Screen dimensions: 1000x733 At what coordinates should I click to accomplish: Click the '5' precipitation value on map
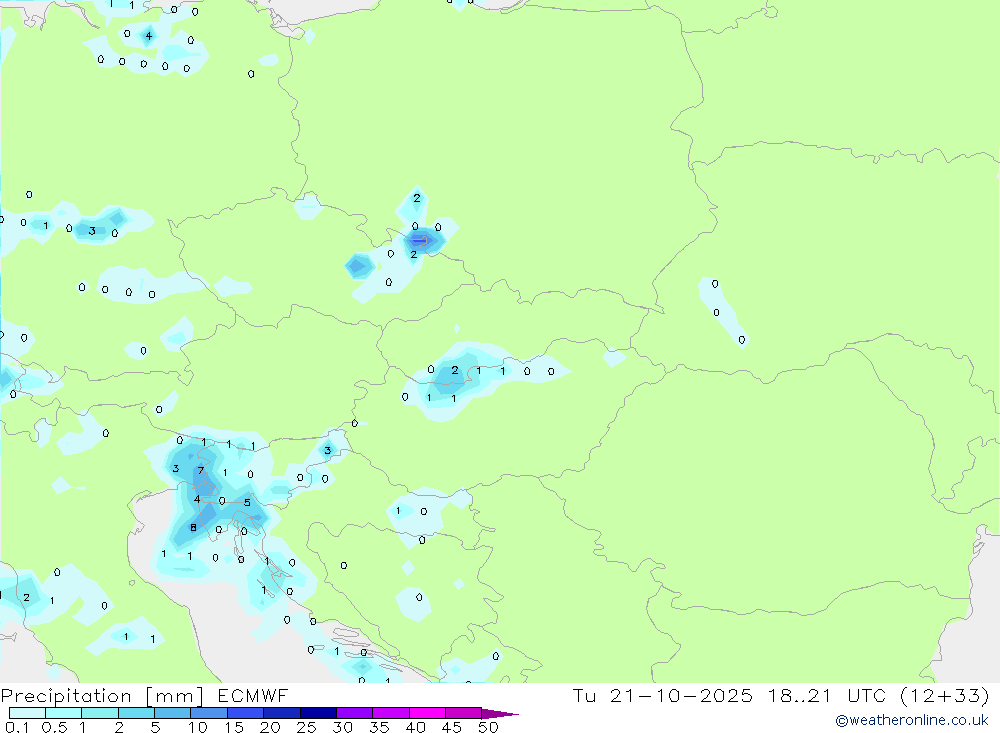pos(247,503)
